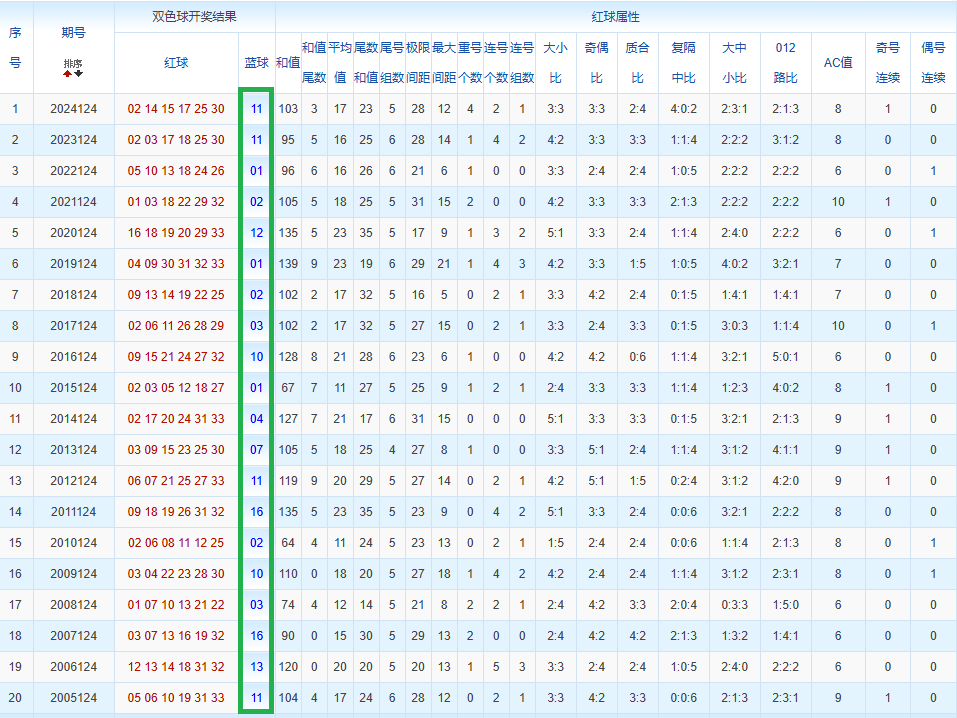Viewport: 957px width, 718px height.
Task: Click red balls 03 09 15 23 25 30
Action: (x=176, y=450)
